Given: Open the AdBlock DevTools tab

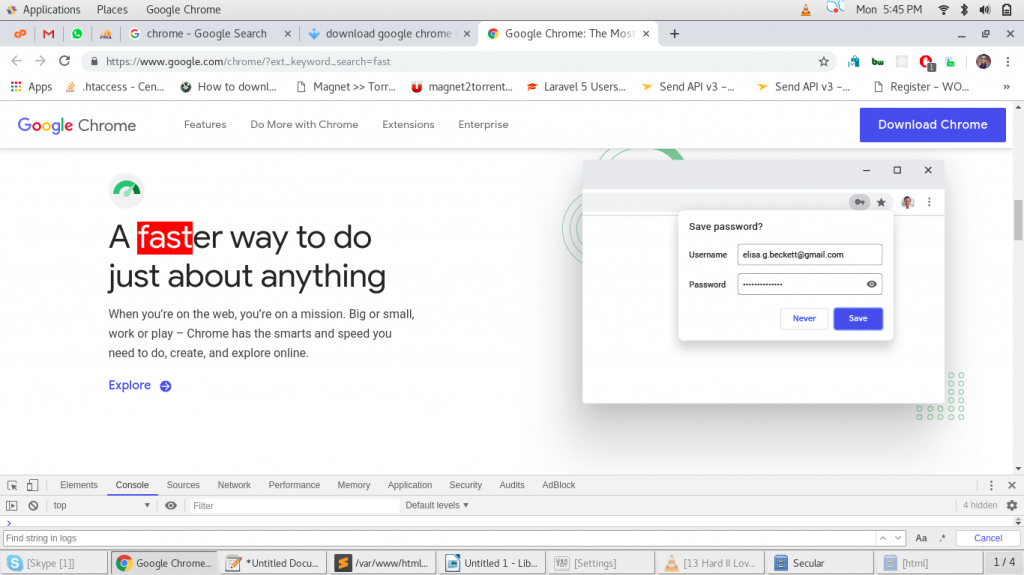Looking at the screenshot, I should pos(558,485).
